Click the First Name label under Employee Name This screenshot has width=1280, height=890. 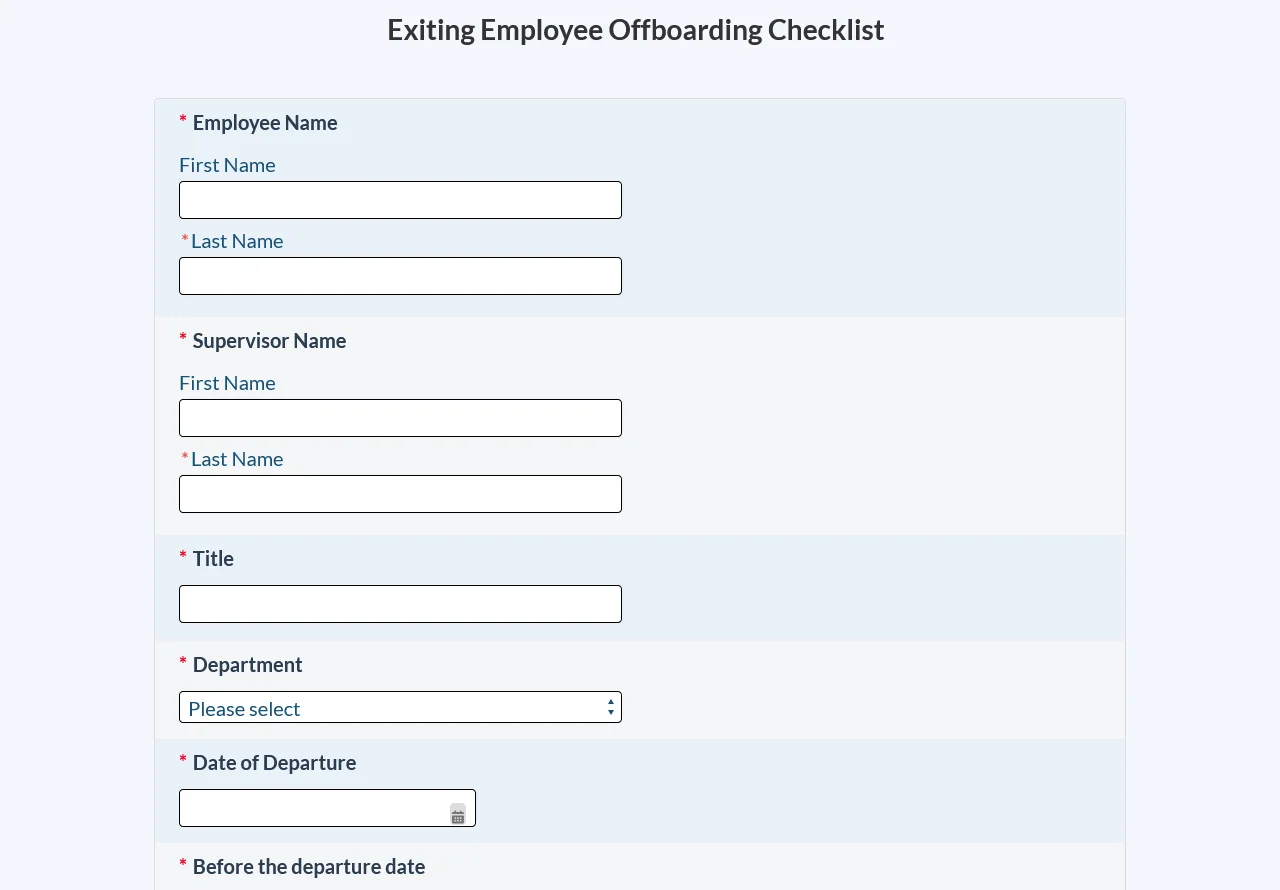[227, 164]
